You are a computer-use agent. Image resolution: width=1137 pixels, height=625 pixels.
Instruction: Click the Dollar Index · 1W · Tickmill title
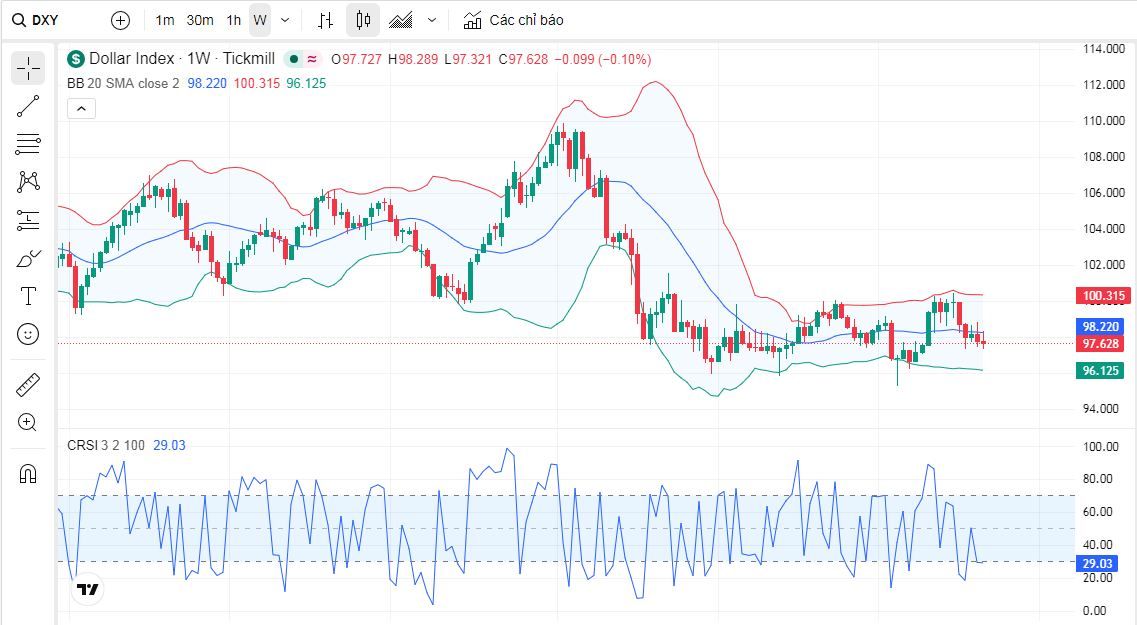[182, 59]
